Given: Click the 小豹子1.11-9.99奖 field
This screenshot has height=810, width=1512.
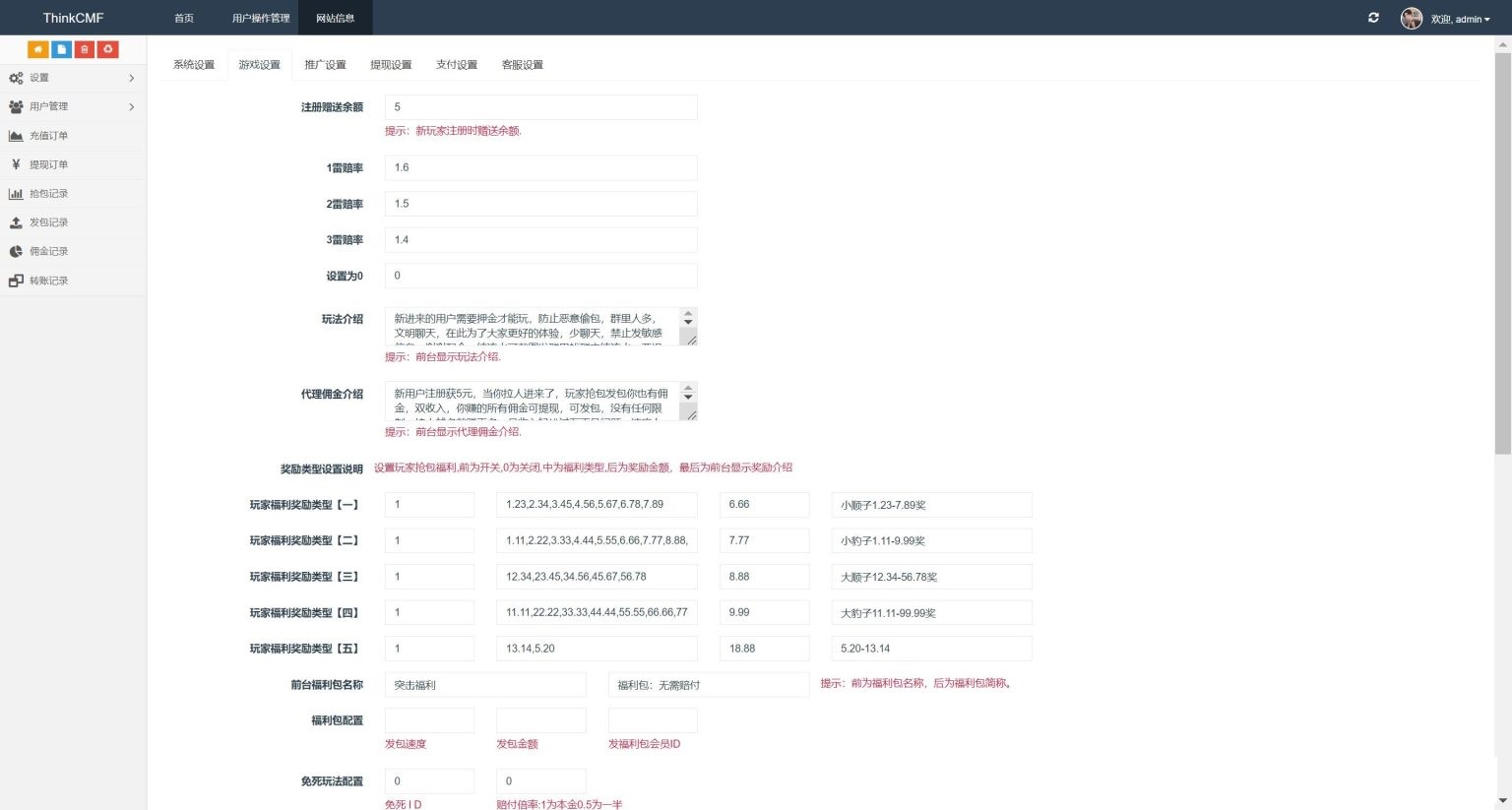Looking at the screenshot, I should coord(931,540).
